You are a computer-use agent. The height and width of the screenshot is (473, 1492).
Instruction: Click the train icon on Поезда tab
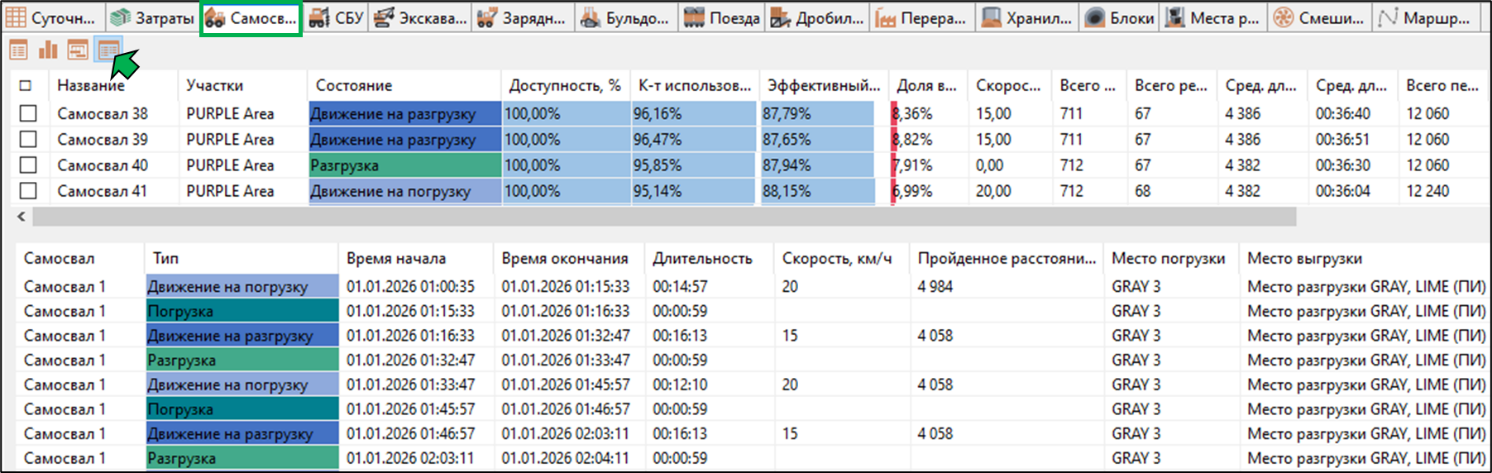point(694,18)
